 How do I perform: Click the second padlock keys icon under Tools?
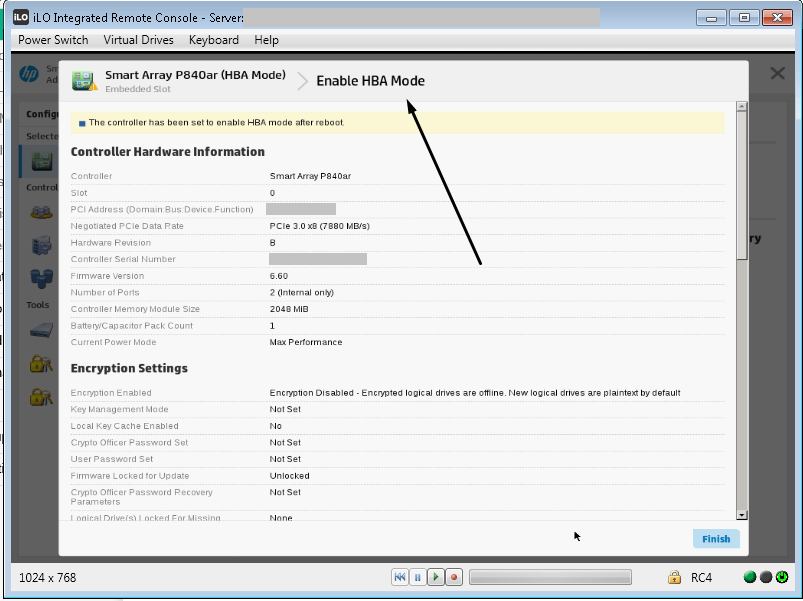point(41,397)
